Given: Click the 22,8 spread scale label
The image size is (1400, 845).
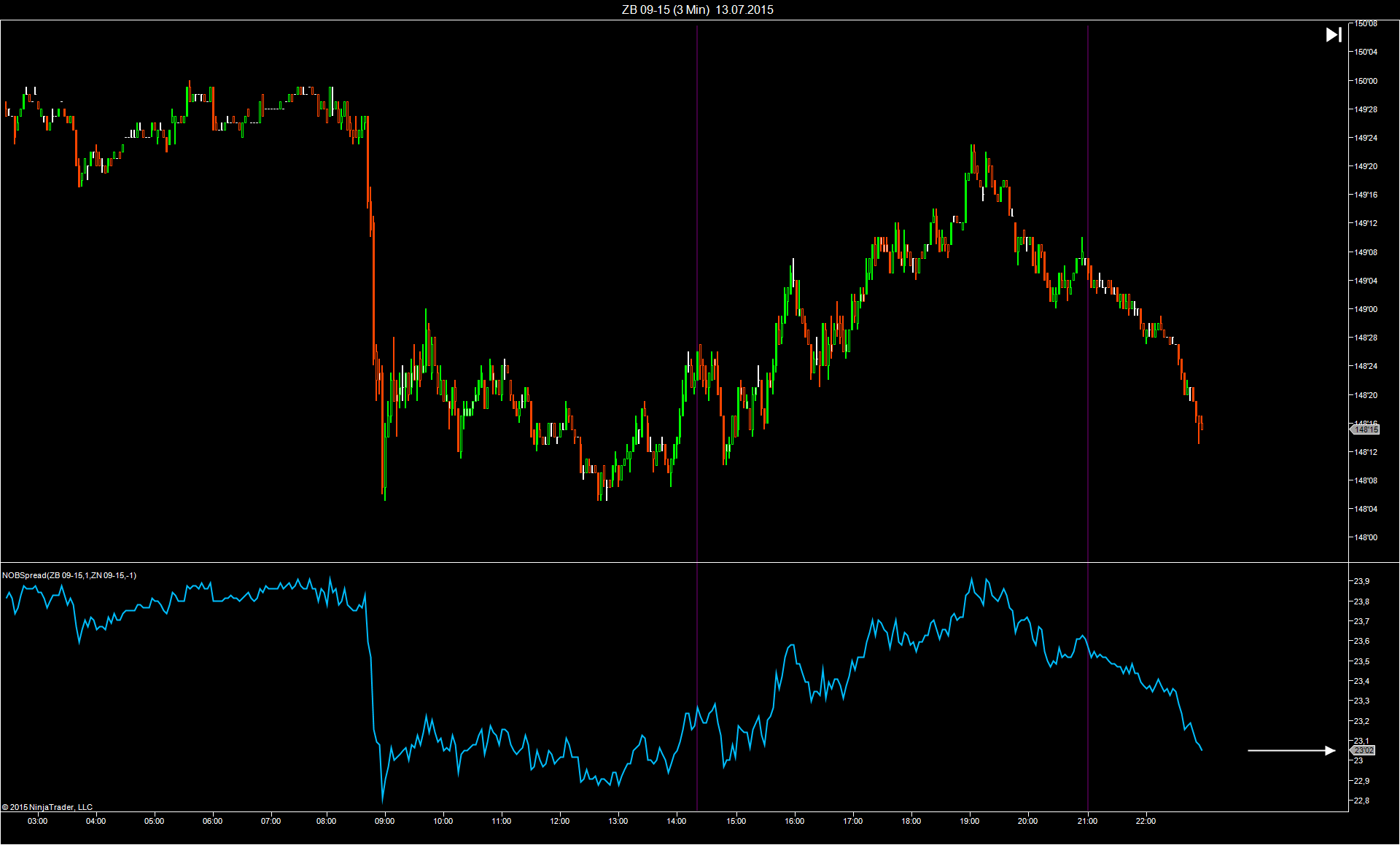Looking at the screenshot, I should coord(1361,801).
